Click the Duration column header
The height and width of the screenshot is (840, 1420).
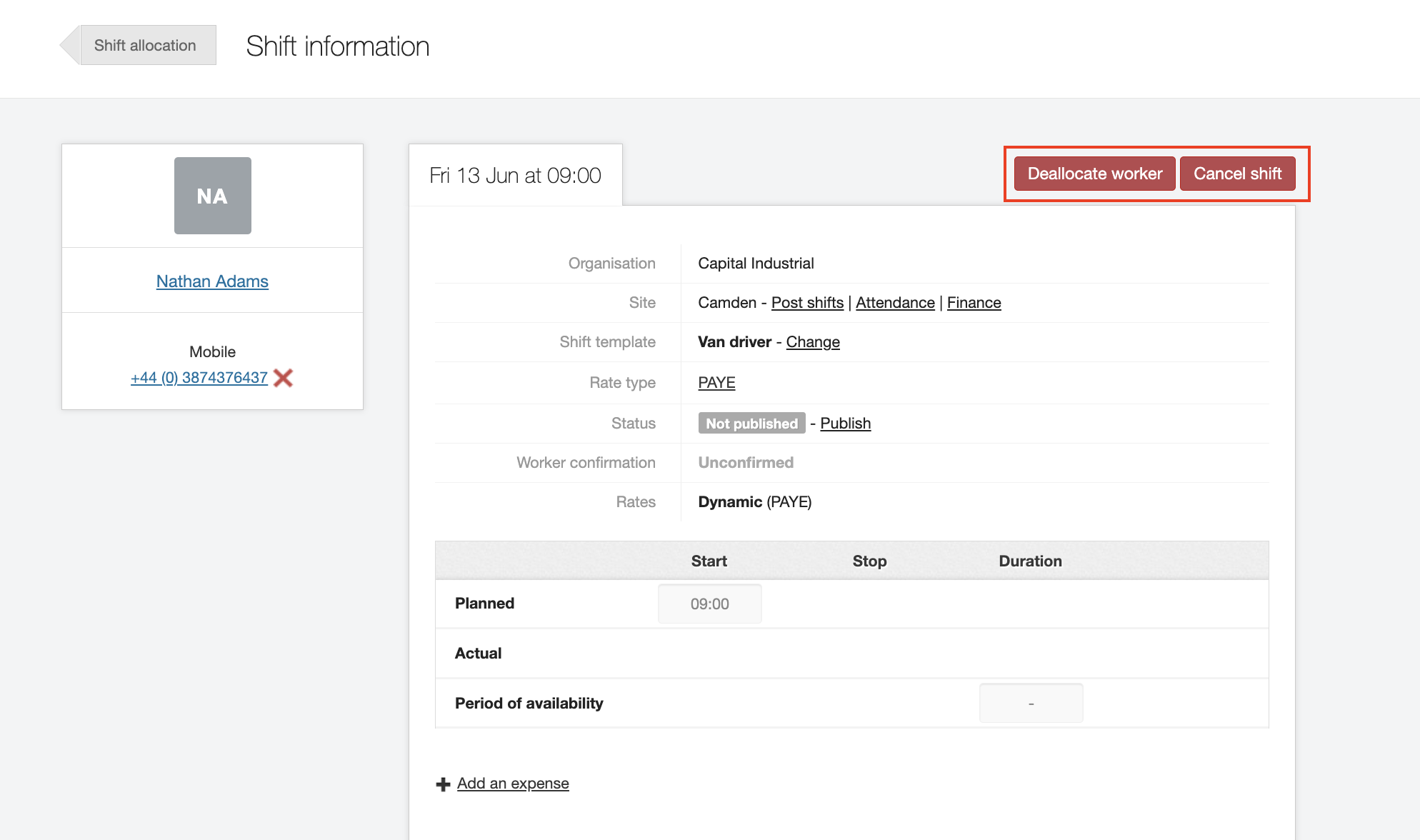tap(1030, 561)
